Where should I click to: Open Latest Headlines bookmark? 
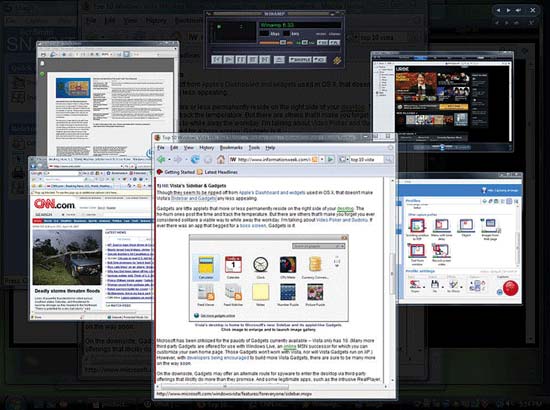(x=217, y=172)
